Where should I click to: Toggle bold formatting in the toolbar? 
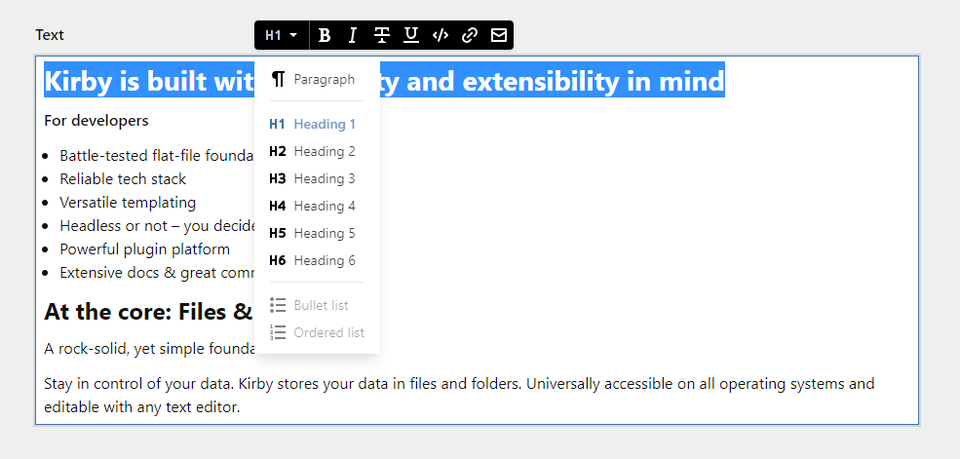[x=324, y=35]
